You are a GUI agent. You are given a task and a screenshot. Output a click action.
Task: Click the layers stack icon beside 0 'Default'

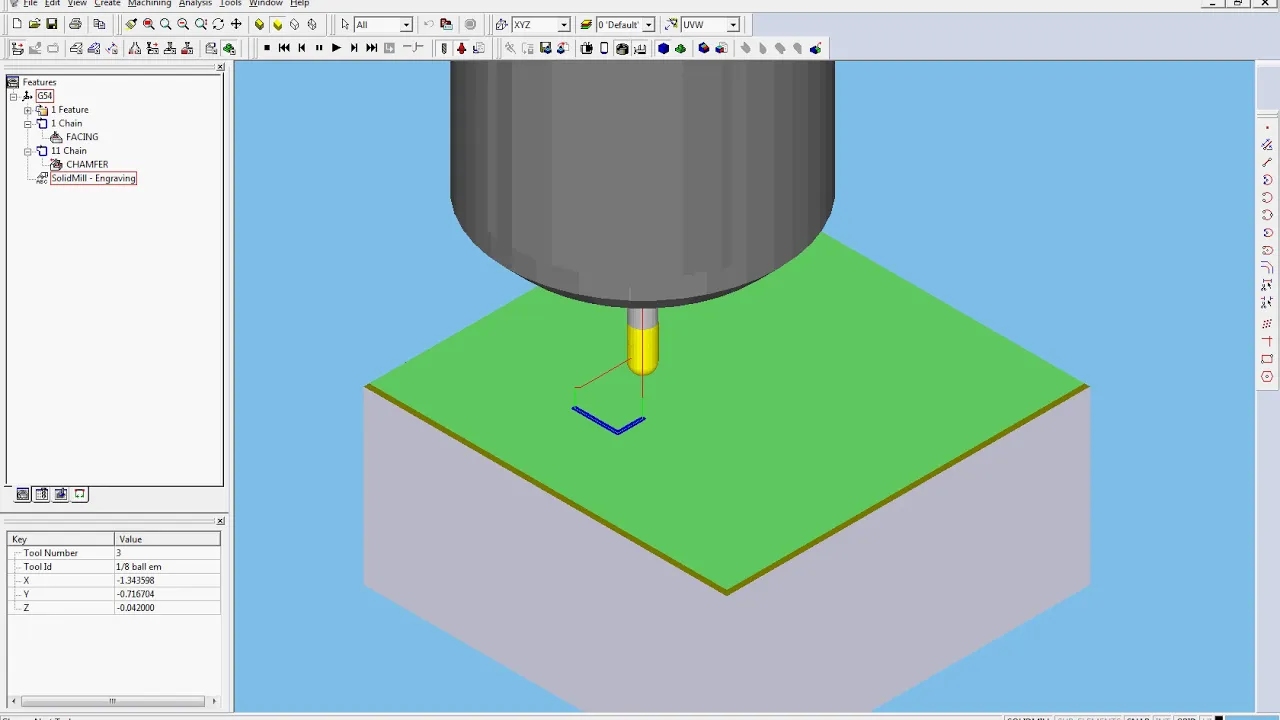click(586, 24)
